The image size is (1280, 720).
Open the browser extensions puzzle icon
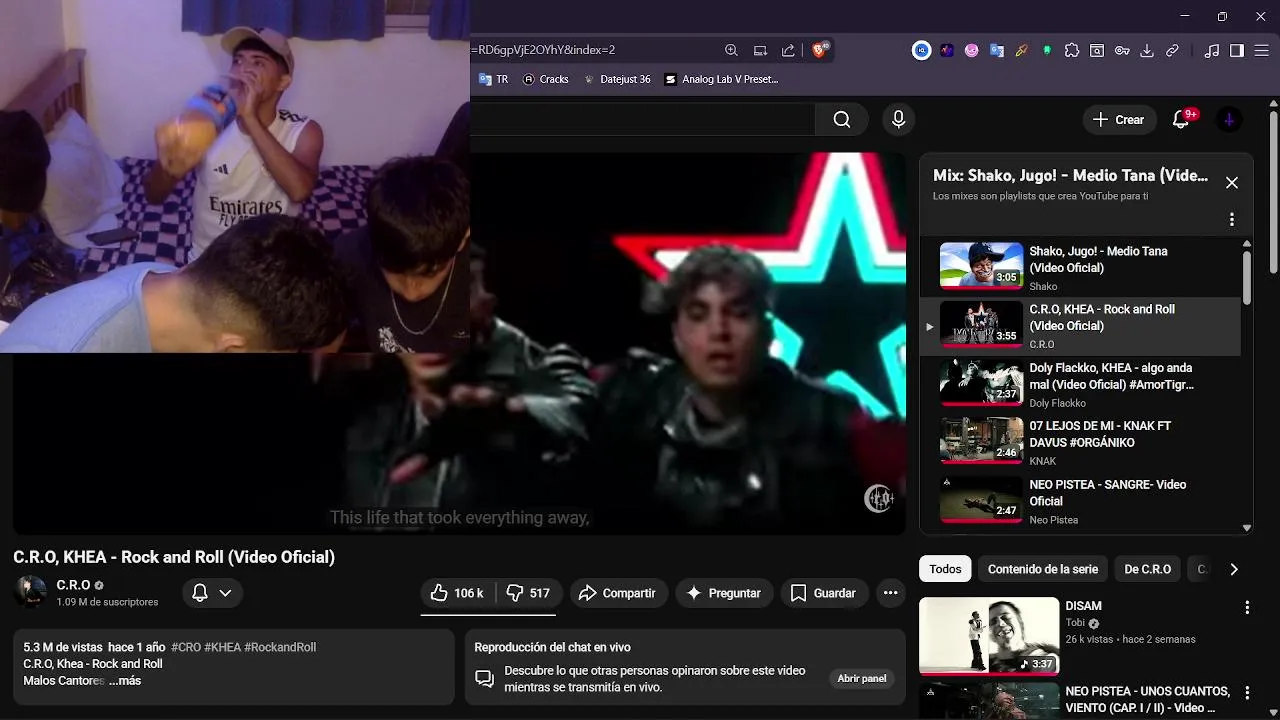[x=1072, y=50]
